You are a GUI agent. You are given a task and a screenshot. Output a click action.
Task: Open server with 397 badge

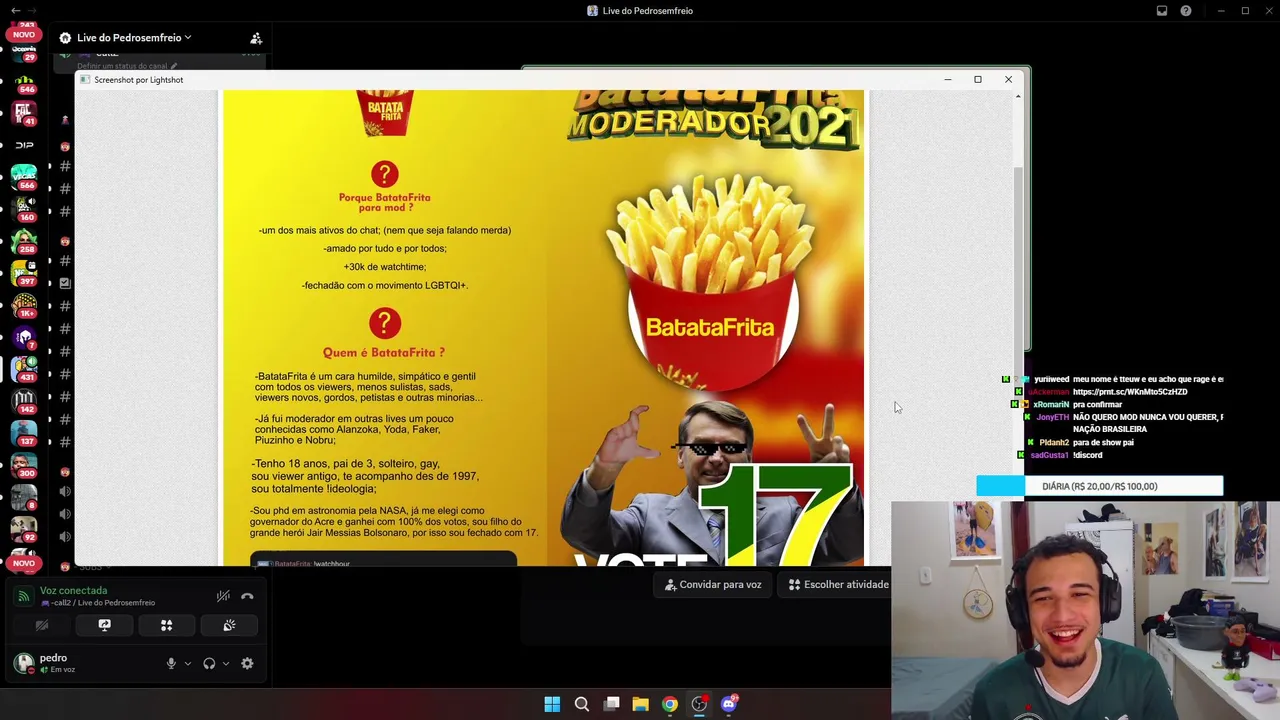tap(24, 273)
